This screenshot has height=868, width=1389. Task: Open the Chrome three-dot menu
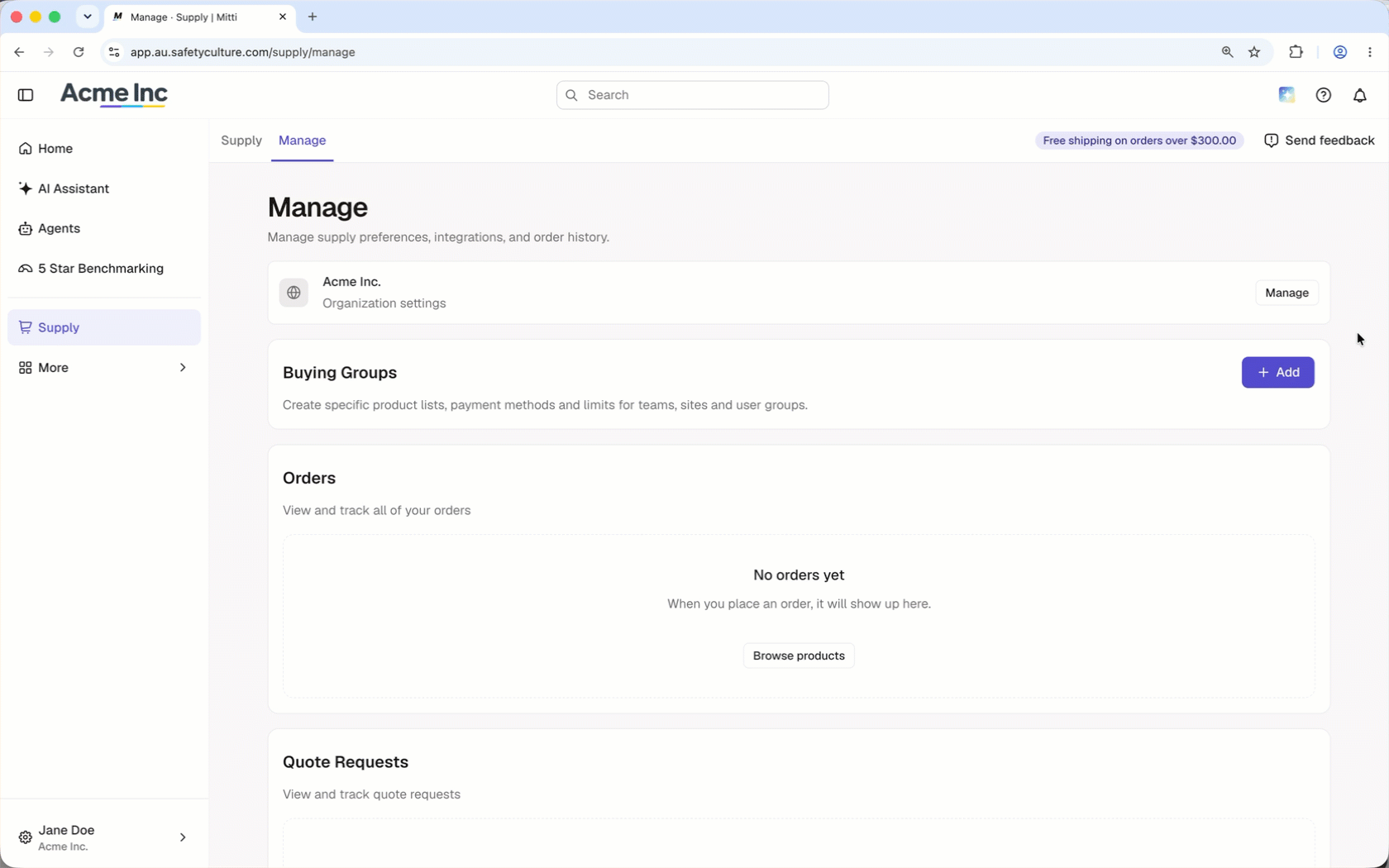(x=1370, y=52)
